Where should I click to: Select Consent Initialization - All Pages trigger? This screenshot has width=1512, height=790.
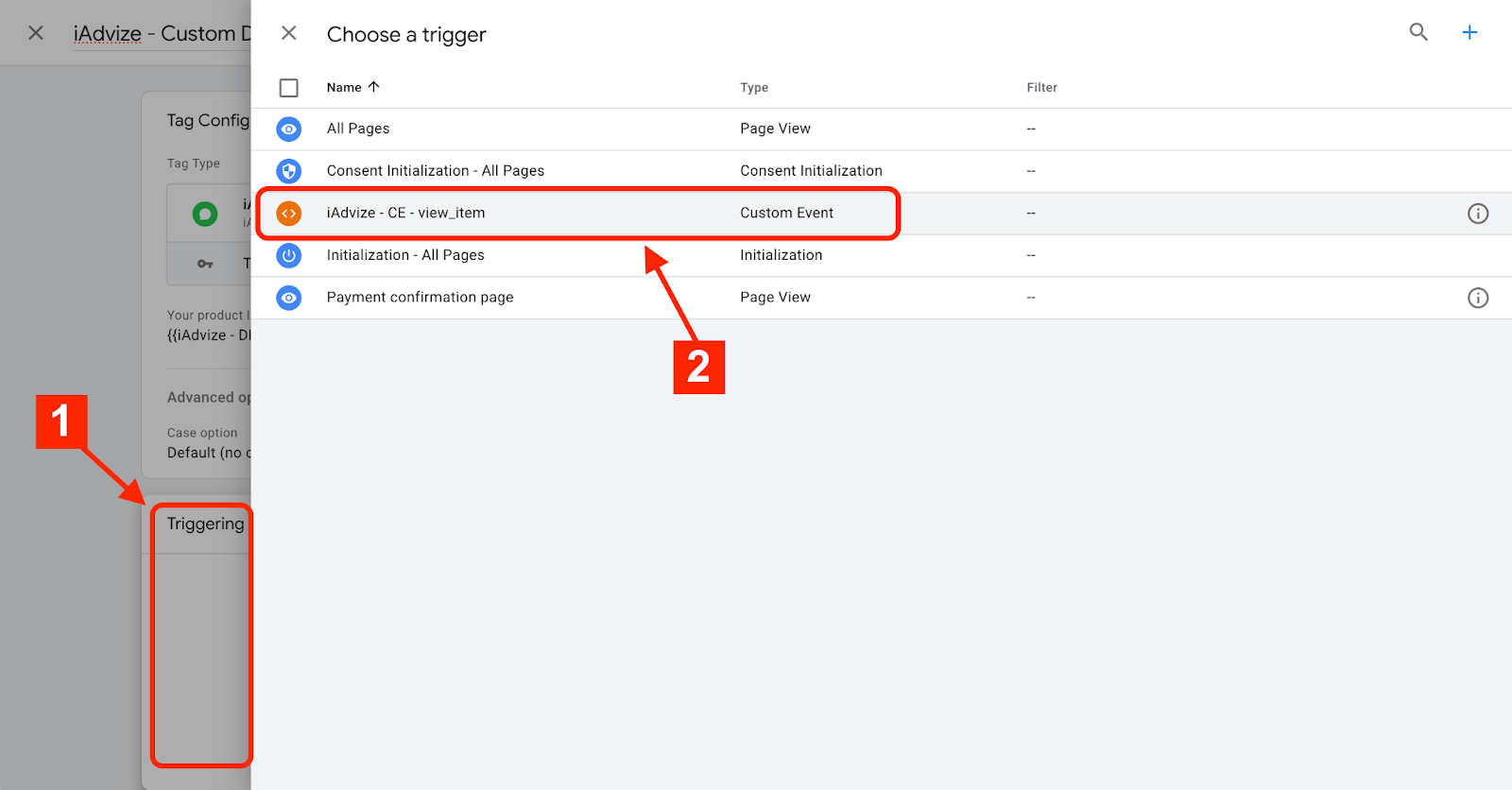435,171
